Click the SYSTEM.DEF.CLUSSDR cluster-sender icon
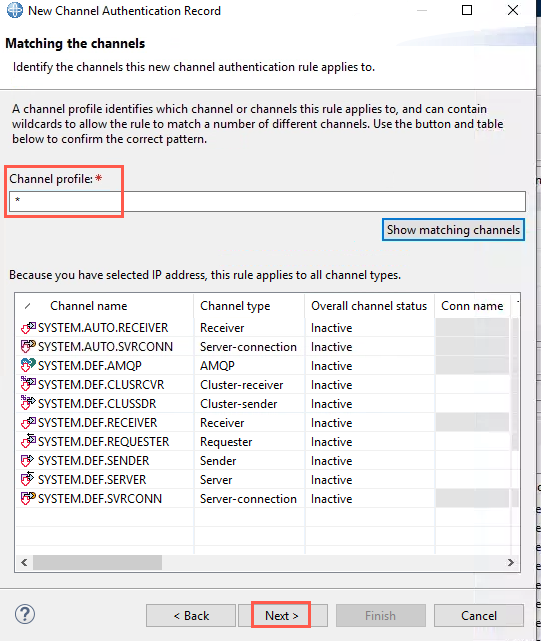 point(28,403)
